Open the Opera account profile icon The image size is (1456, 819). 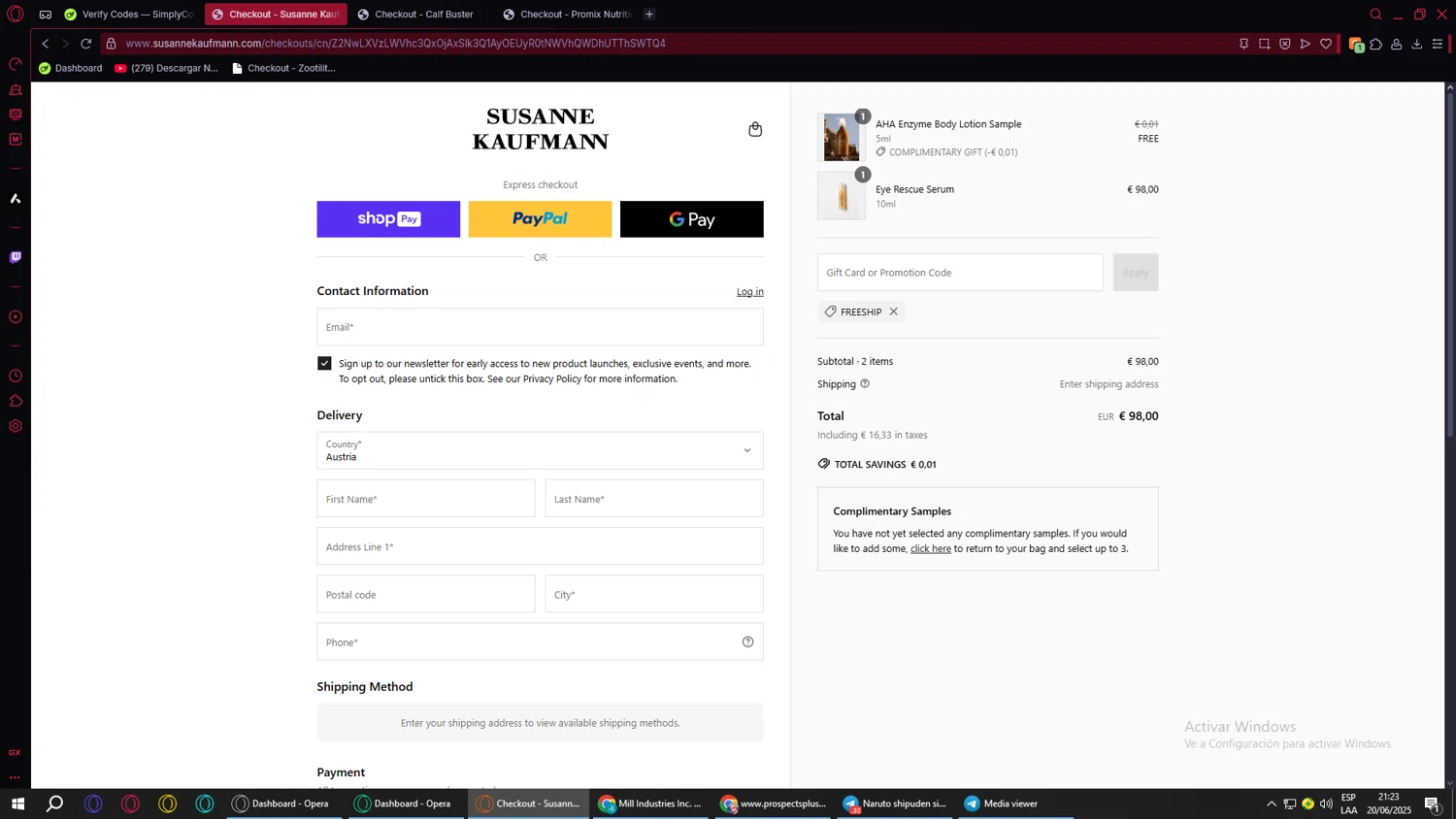[1396, 44]
